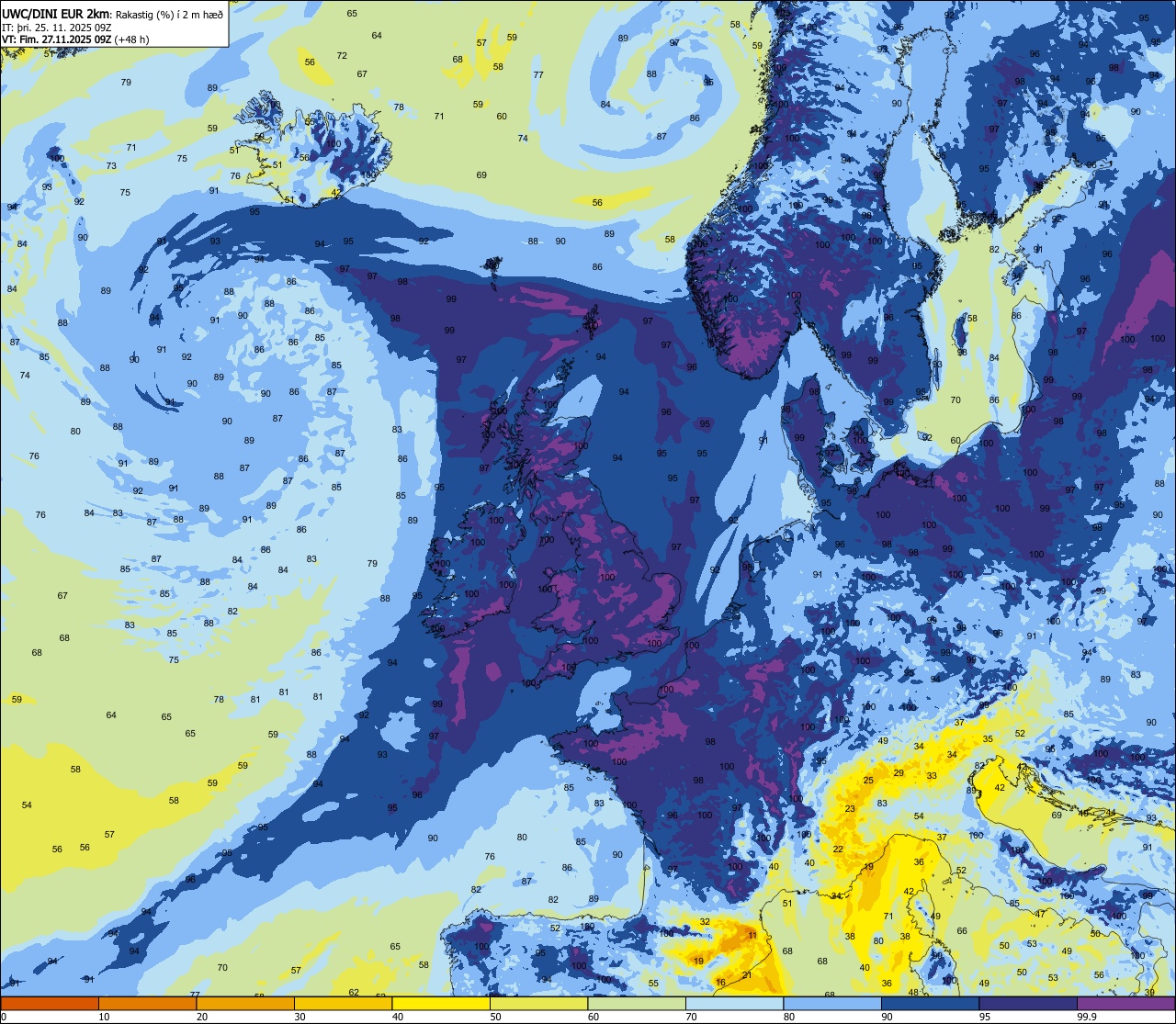Click the humidity value '25' over the Alps

pyautogui.click(x=868, y=781)
